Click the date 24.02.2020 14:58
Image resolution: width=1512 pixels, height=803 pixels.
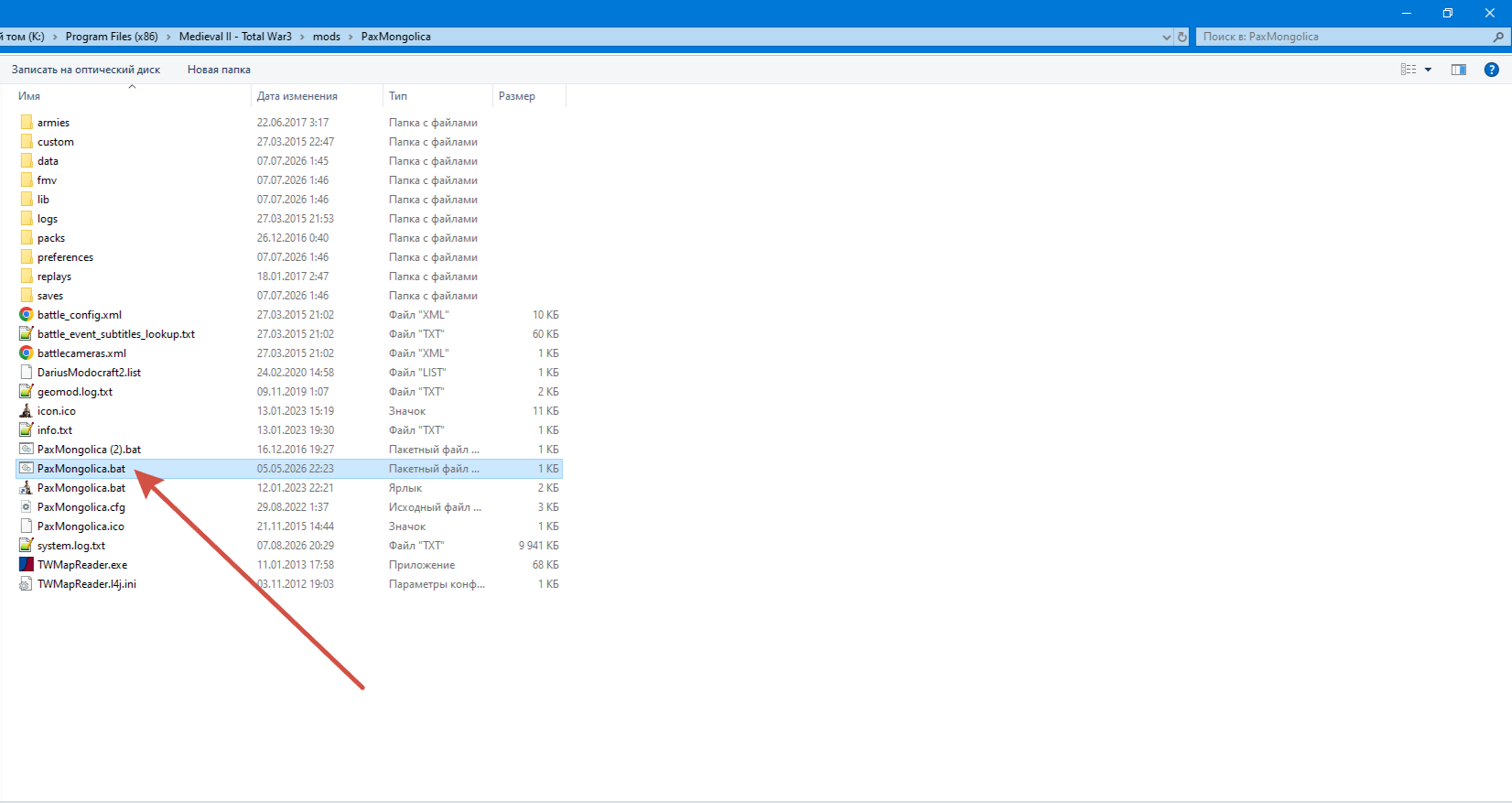pos(296,373)
